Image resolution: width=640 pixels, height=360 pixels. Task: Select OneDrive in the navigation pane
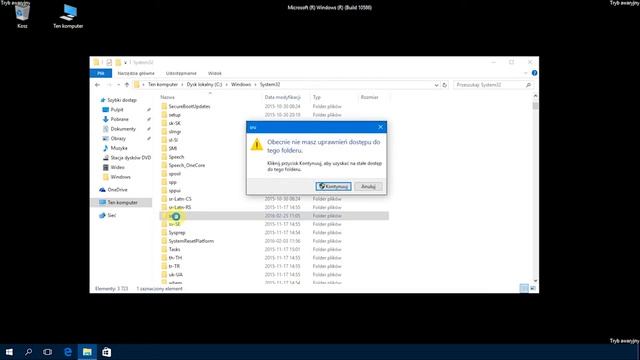click(x=117, y=190)
